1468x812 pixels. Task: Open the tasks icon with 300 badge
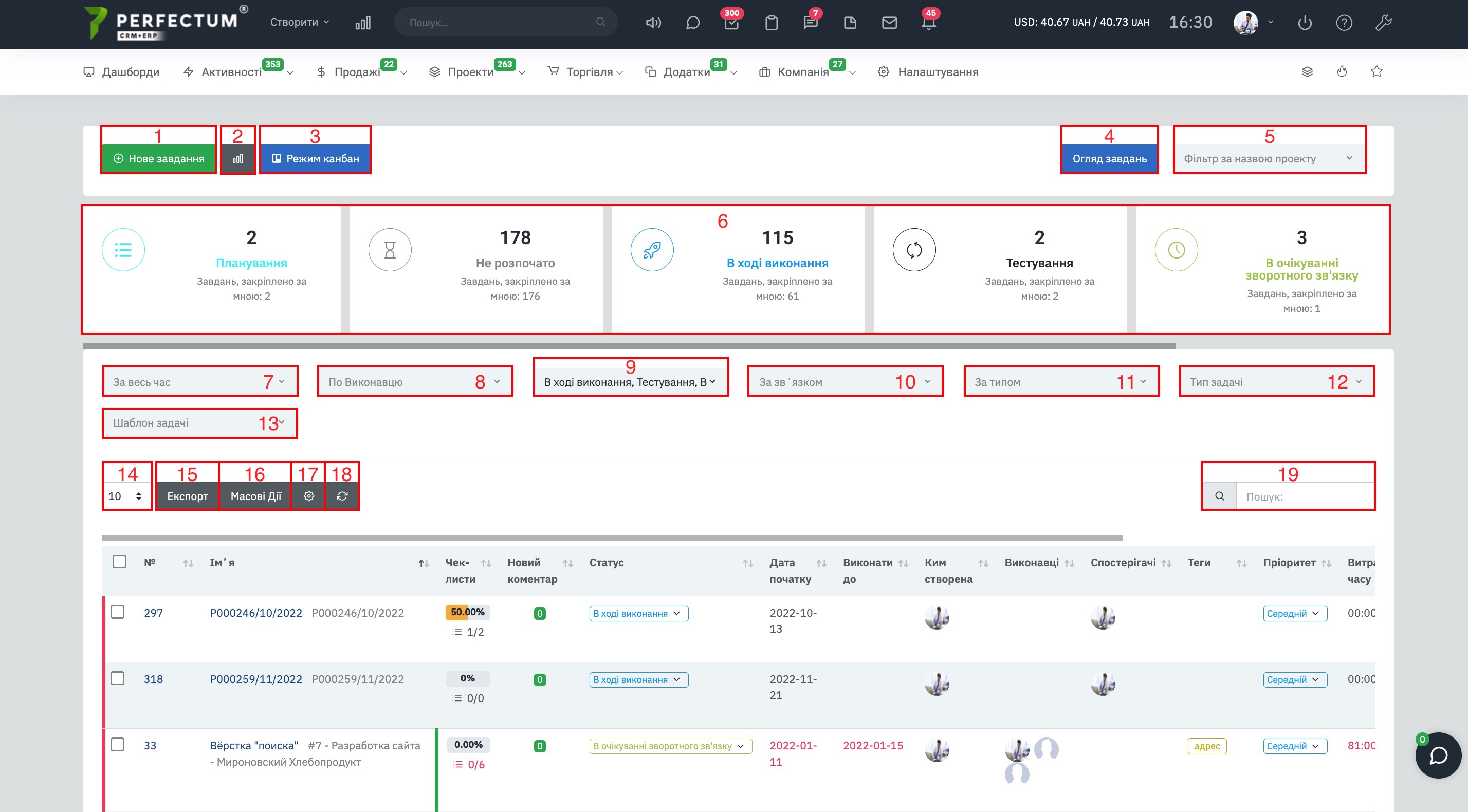[731, 23]
